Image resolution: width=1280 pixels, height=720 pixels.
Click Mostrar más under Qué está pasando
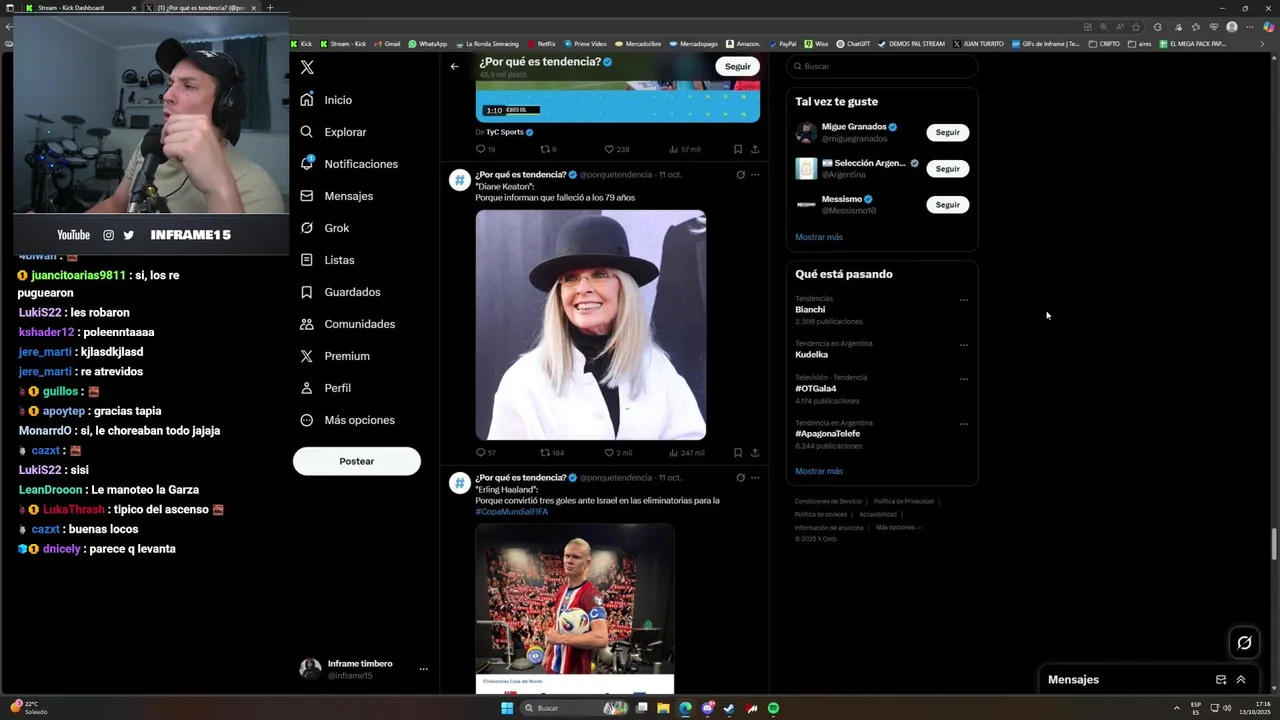[x=819, y=471]
